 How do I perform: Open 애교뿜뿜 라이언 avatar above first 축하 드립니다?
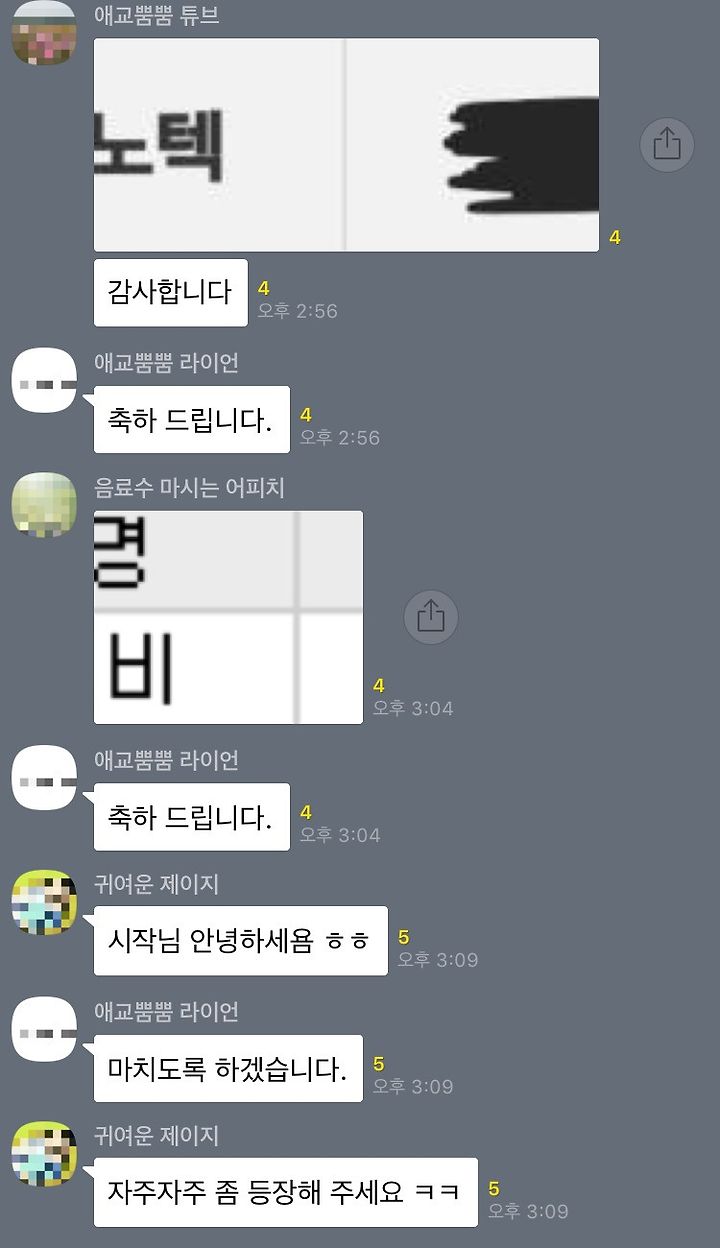(44, 380)
